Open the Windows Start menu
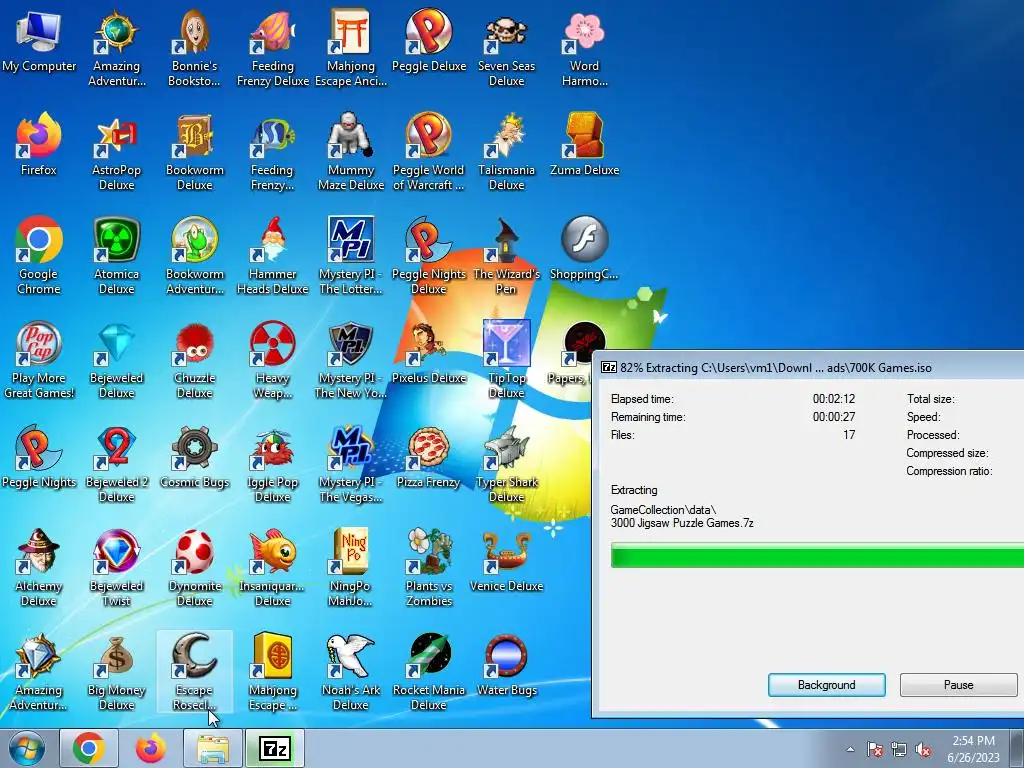The height and width of the screenshot is (768, 1024). (x=26, y=748)
